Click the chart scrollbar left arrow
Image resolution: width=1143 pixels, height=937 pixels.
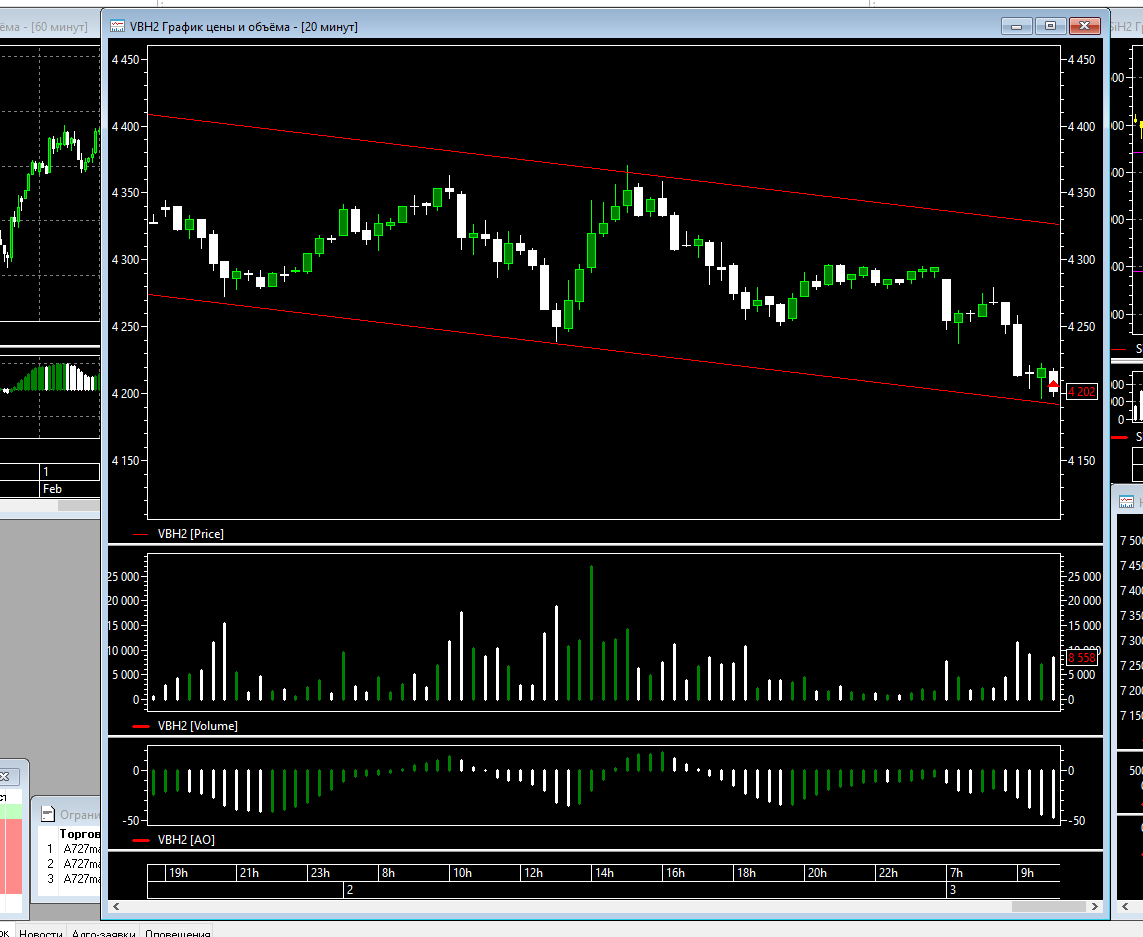click(116, 906)
